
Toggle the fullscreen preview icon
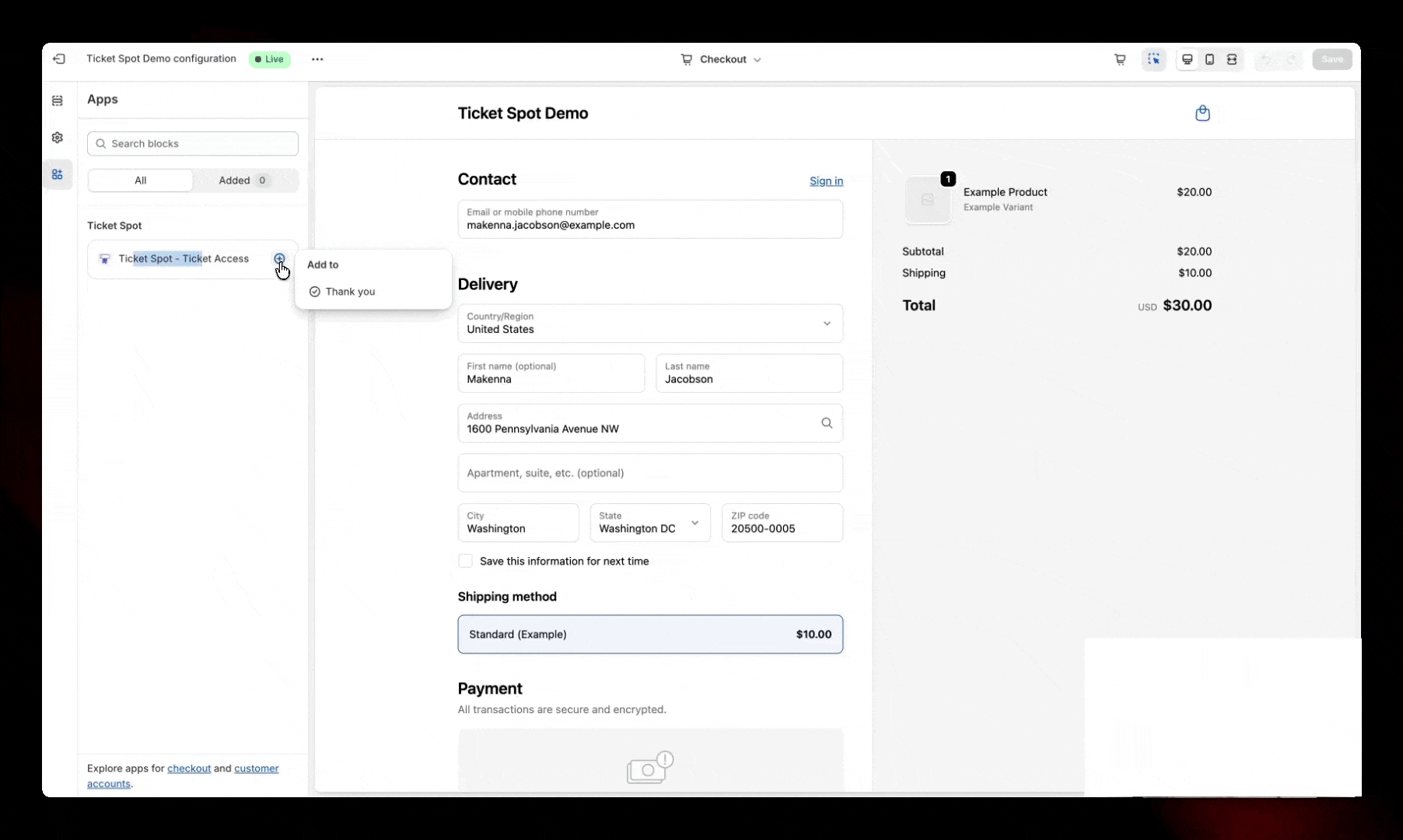[x=1232, y=59]
